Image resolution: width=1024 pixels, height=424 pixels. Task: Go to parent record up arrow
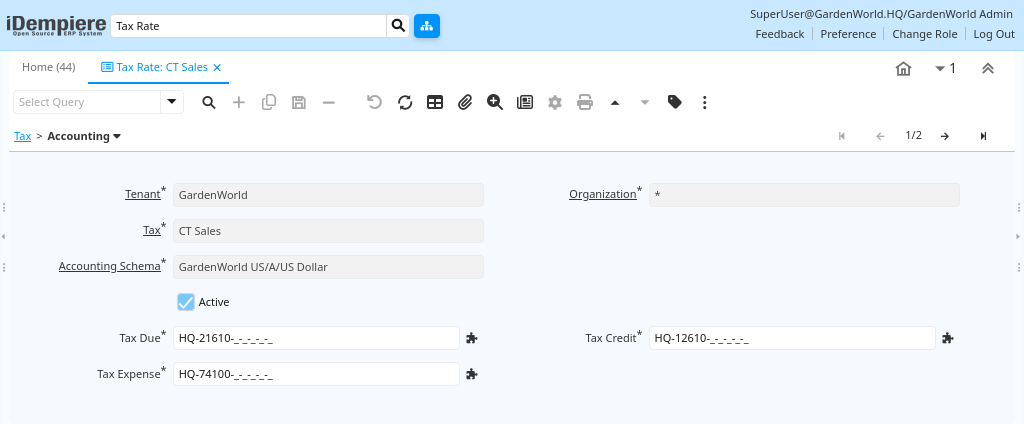615,103
